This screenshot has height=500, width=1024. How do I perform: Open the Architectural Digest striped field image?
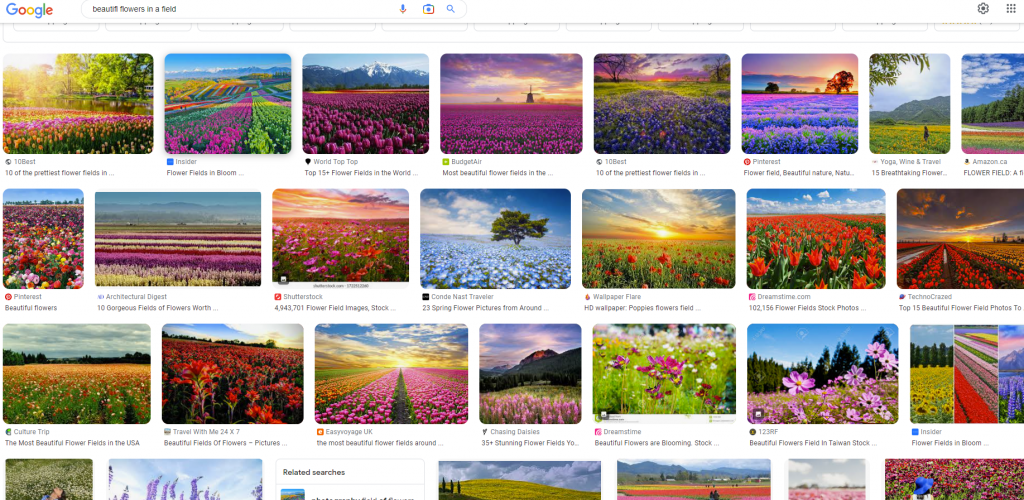pos(178,239)
